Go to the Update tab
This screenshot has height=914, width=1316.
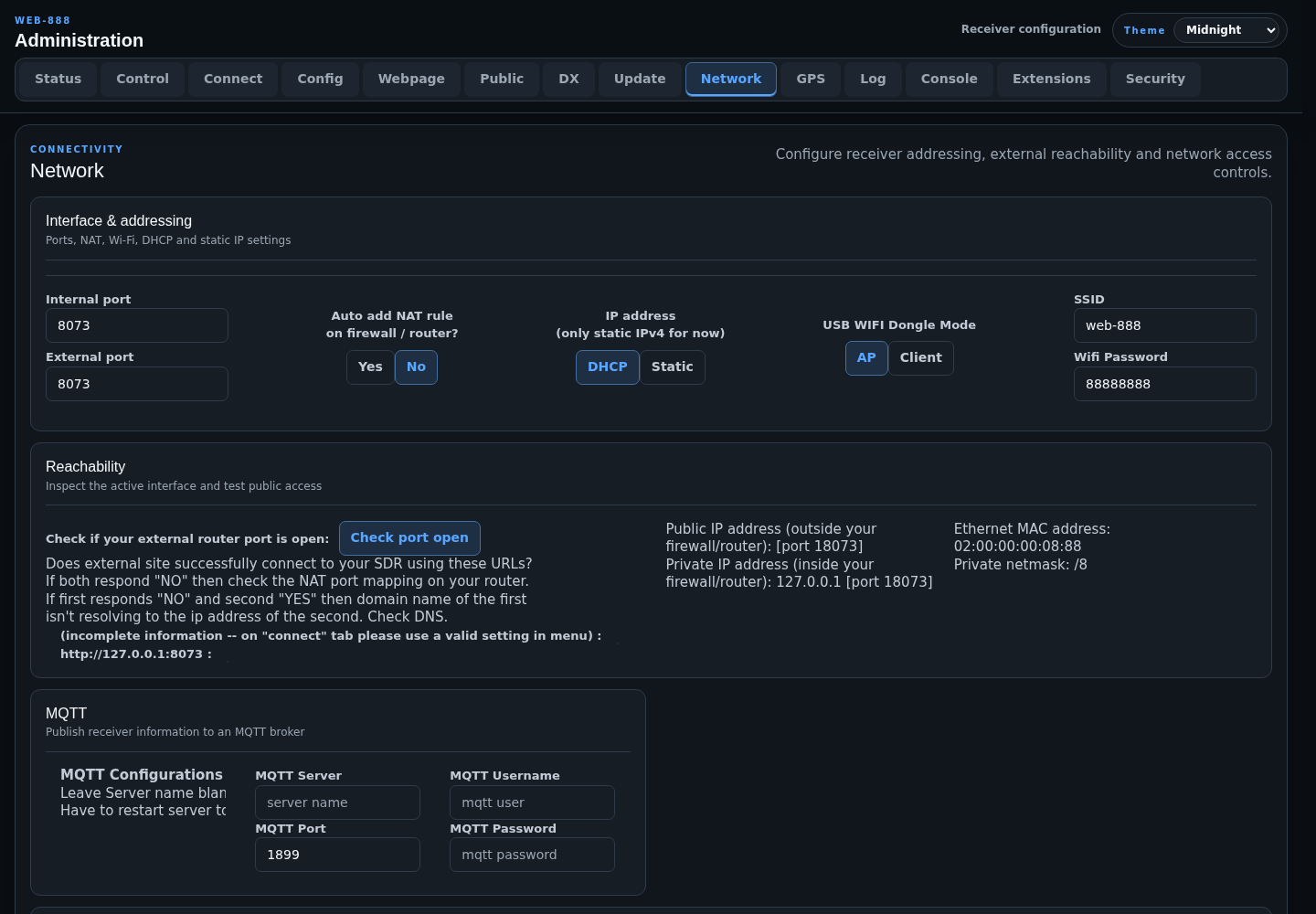(x=640, y=79)
